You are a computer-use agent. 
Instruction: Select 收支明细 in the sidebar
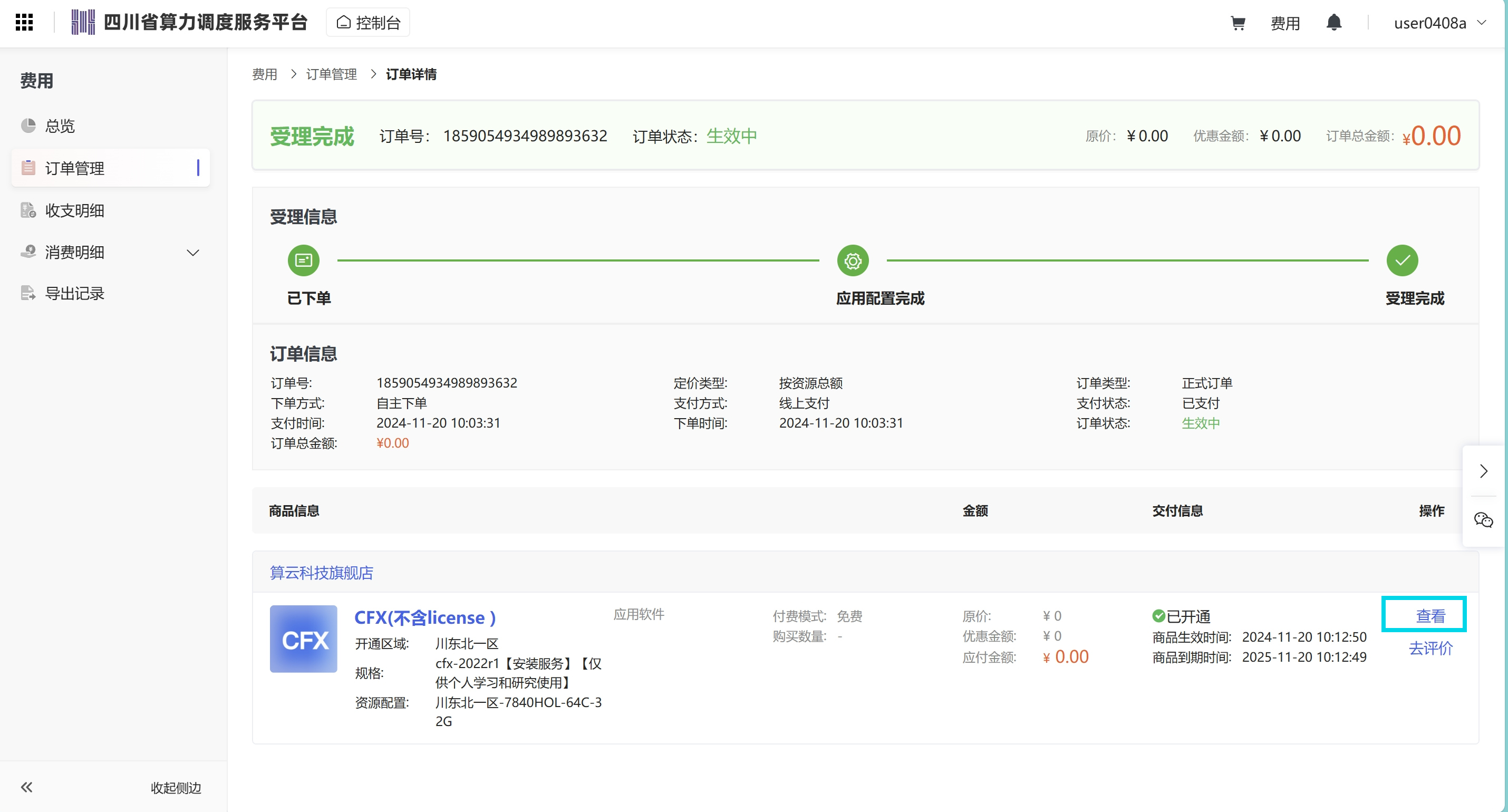pos(110,210)
